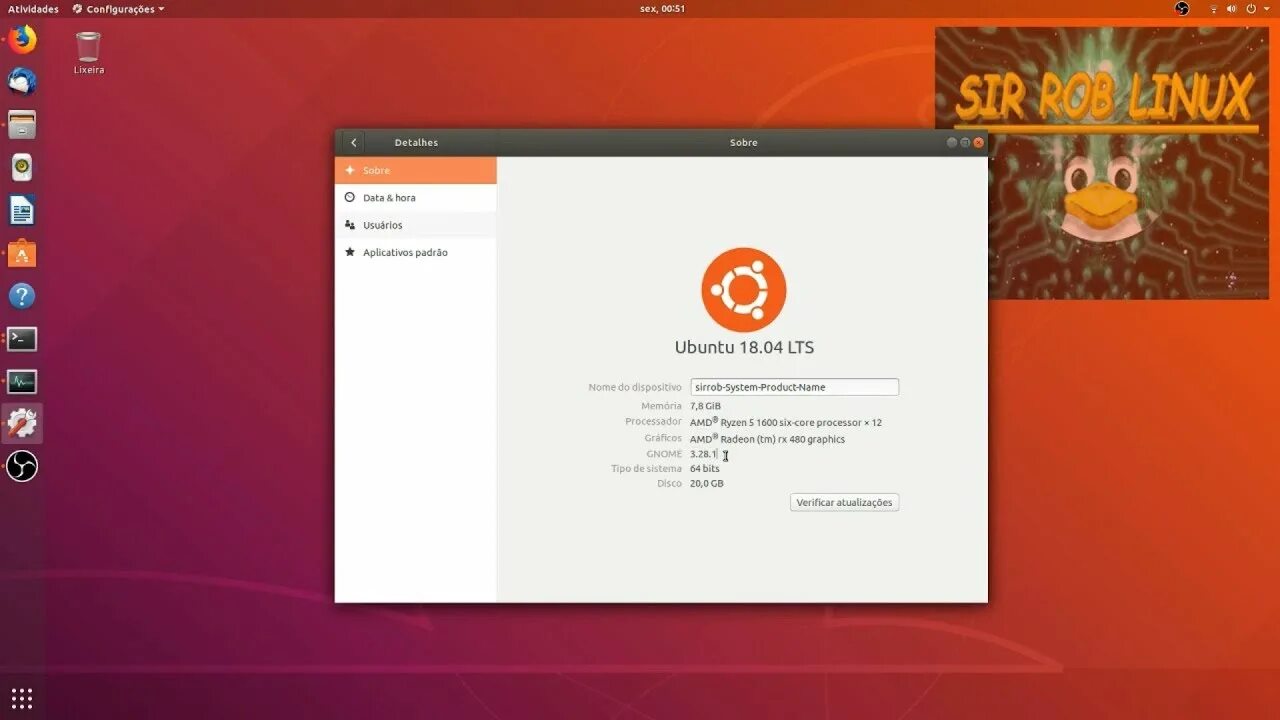Click the clock sex, 00:51
Screen dimensions: 1280x720
pyautogui.click(x=662, y=9)
